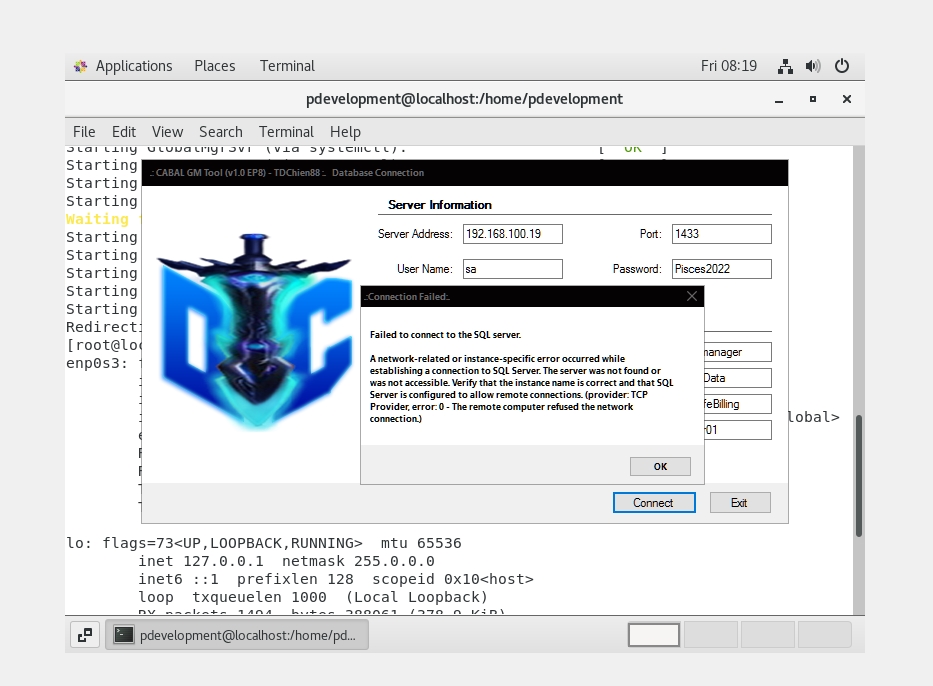The image size is (933, 686).
Task: Click the partially hidden Data field
Action: [738, 378]
